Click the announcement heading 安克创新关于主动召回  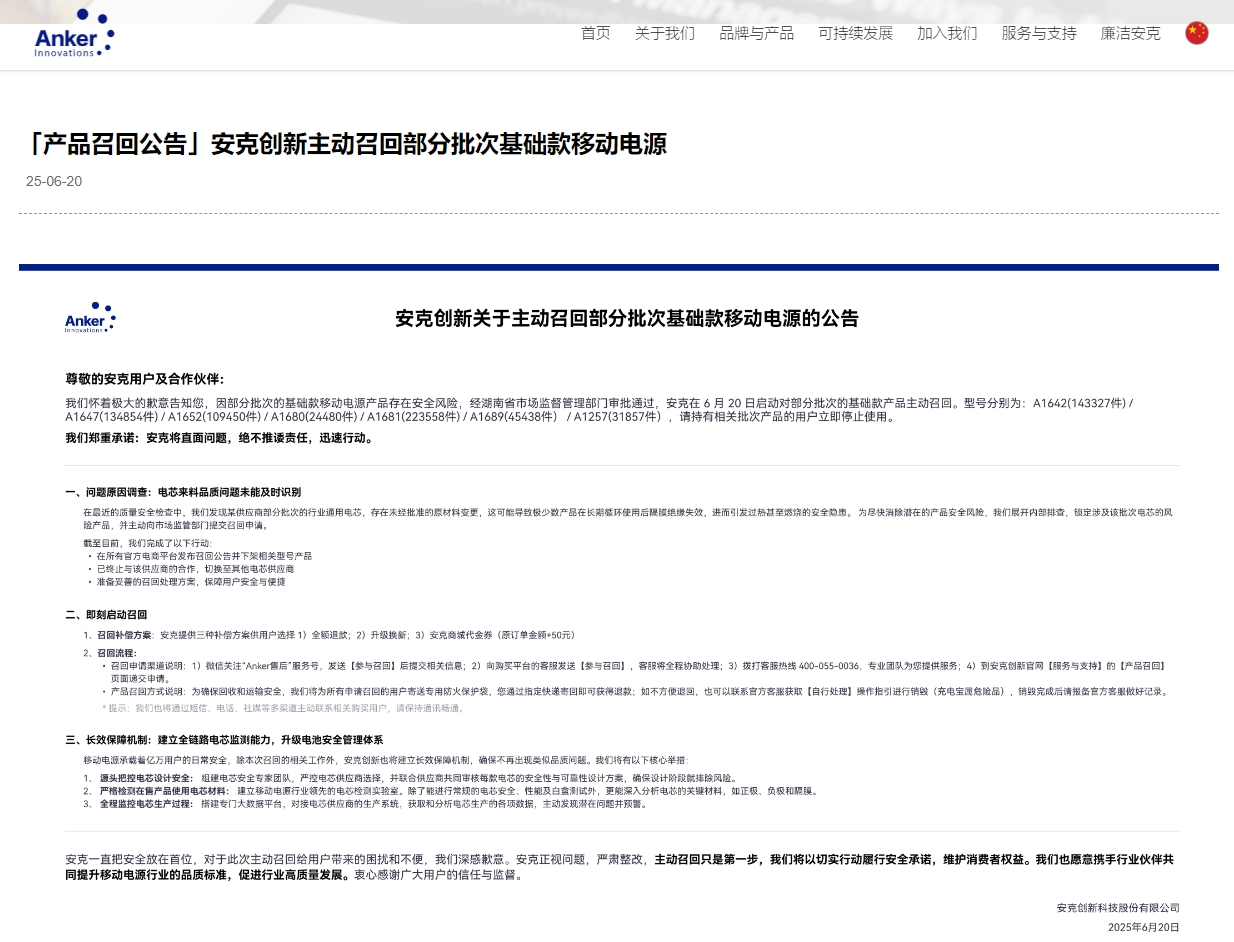(627, 318)
